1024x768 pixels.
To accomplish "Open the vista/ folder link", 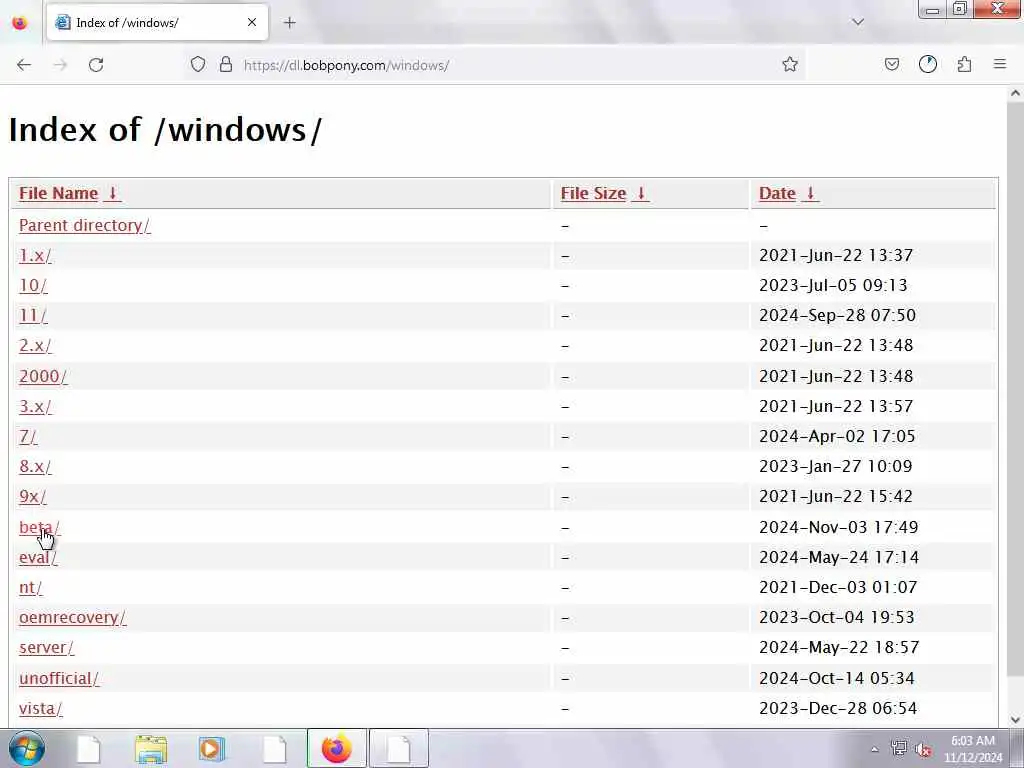I will coord(40,708).
